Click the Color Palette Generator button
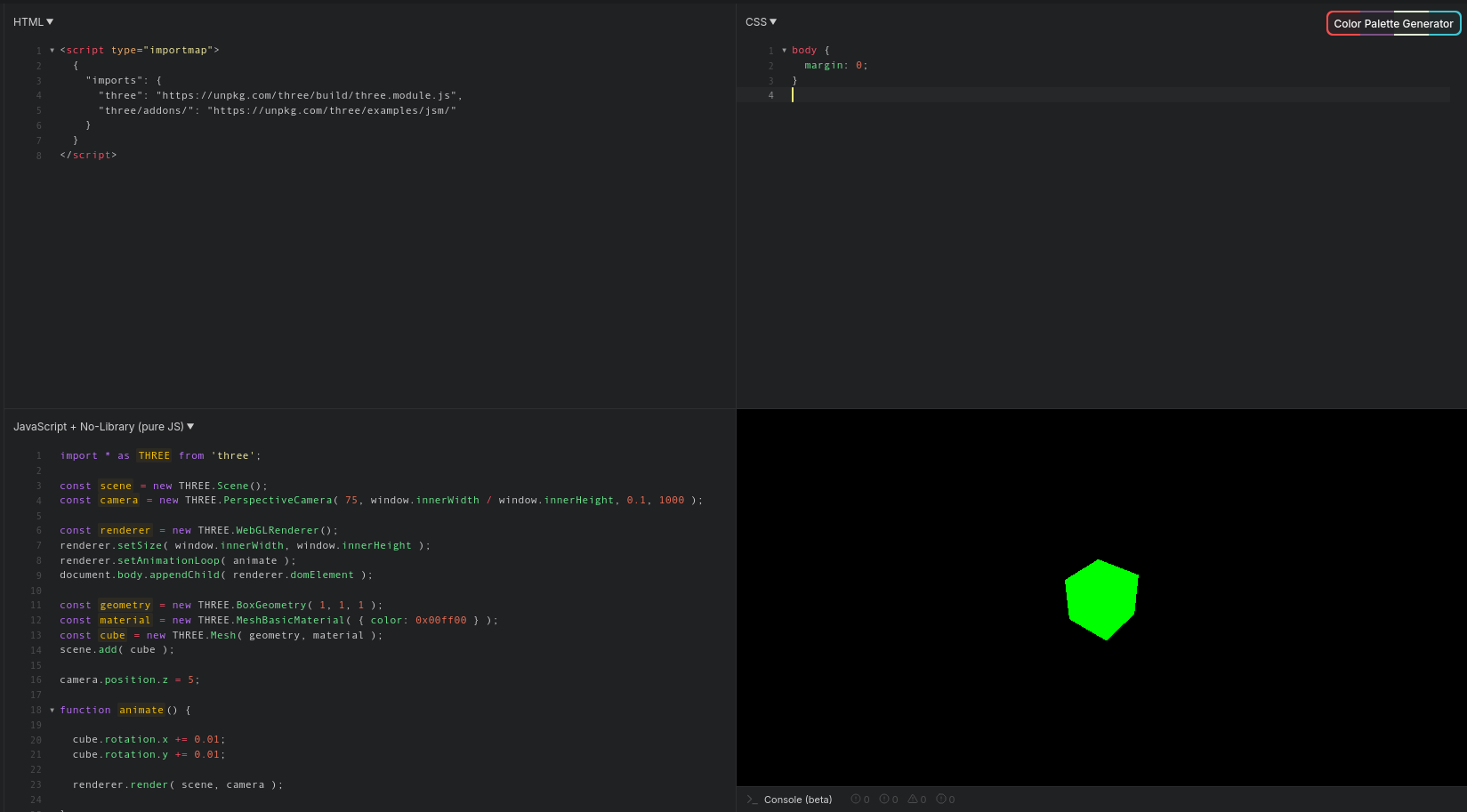1467x812 pixels. (x=1393, y=24)
